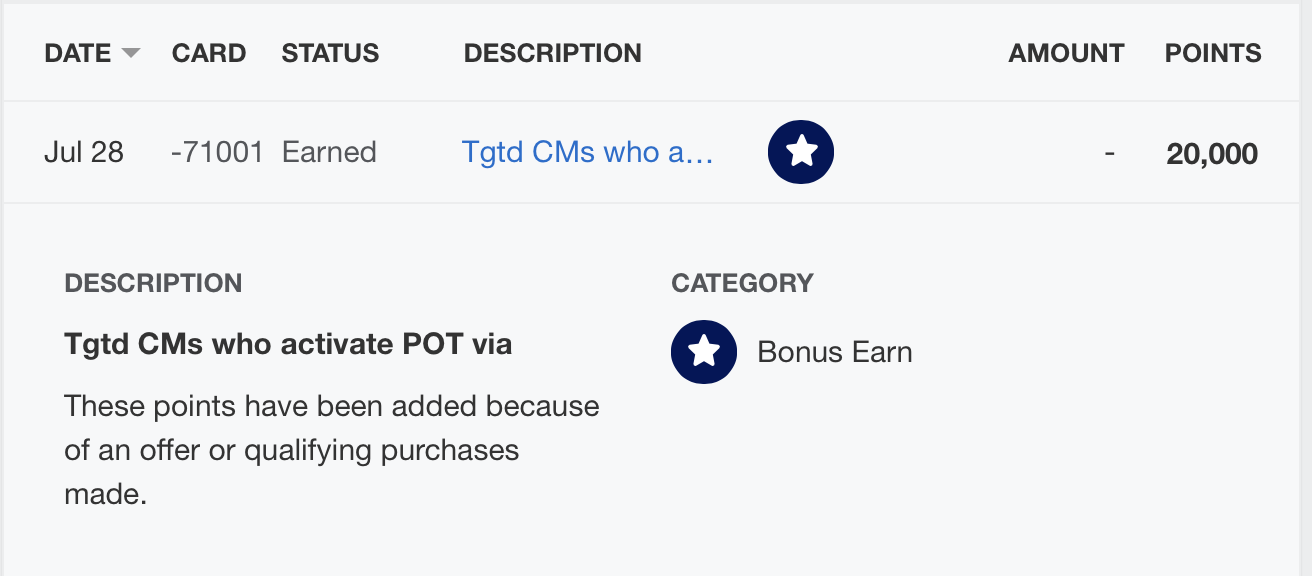Click the Bonus Earn category label

pyautogui.click(x=835, y=352)
